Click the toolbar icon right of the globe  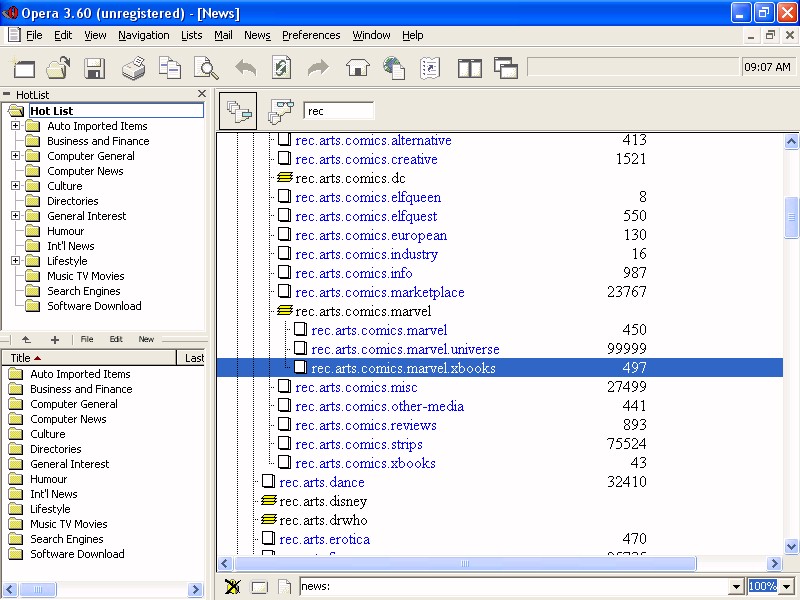coord(430,68)
